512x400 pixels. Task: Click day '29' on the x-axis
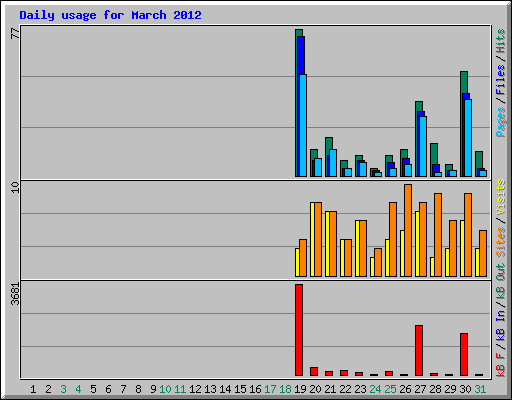(x=450, y=389)
